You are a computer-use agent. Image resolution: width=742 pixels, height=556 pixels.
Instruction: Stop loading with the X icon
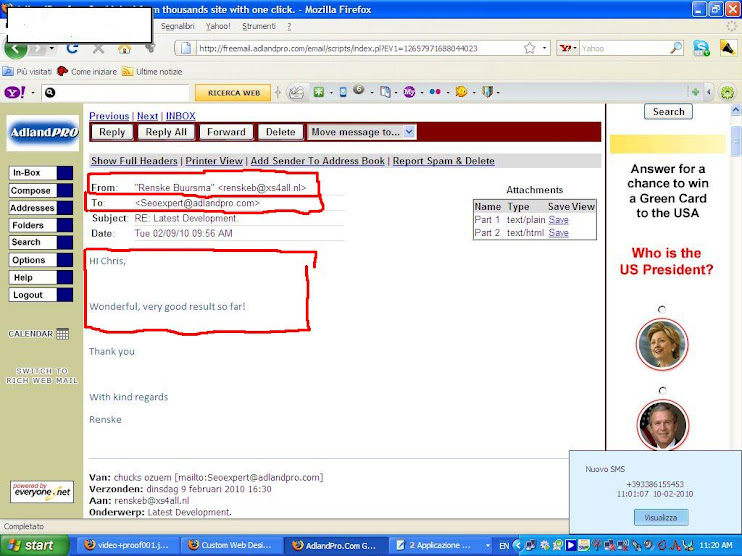coord(98,48)
